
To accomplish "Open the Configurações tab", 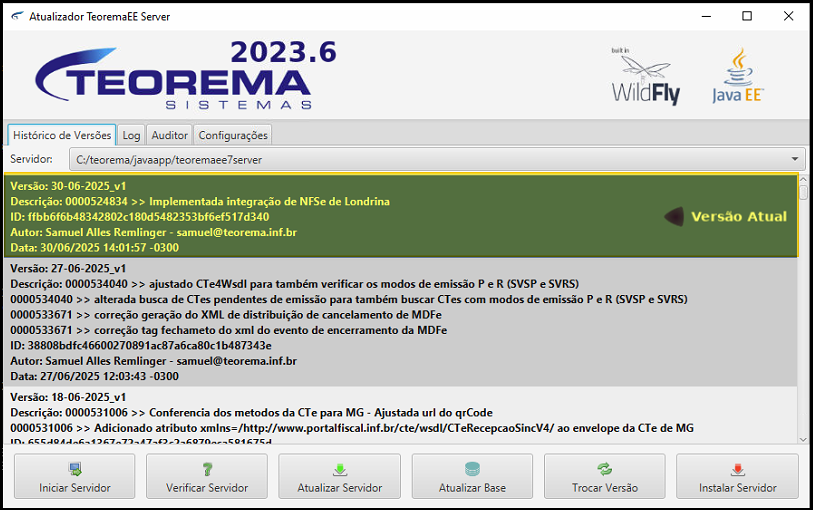I will pos(233,135).
